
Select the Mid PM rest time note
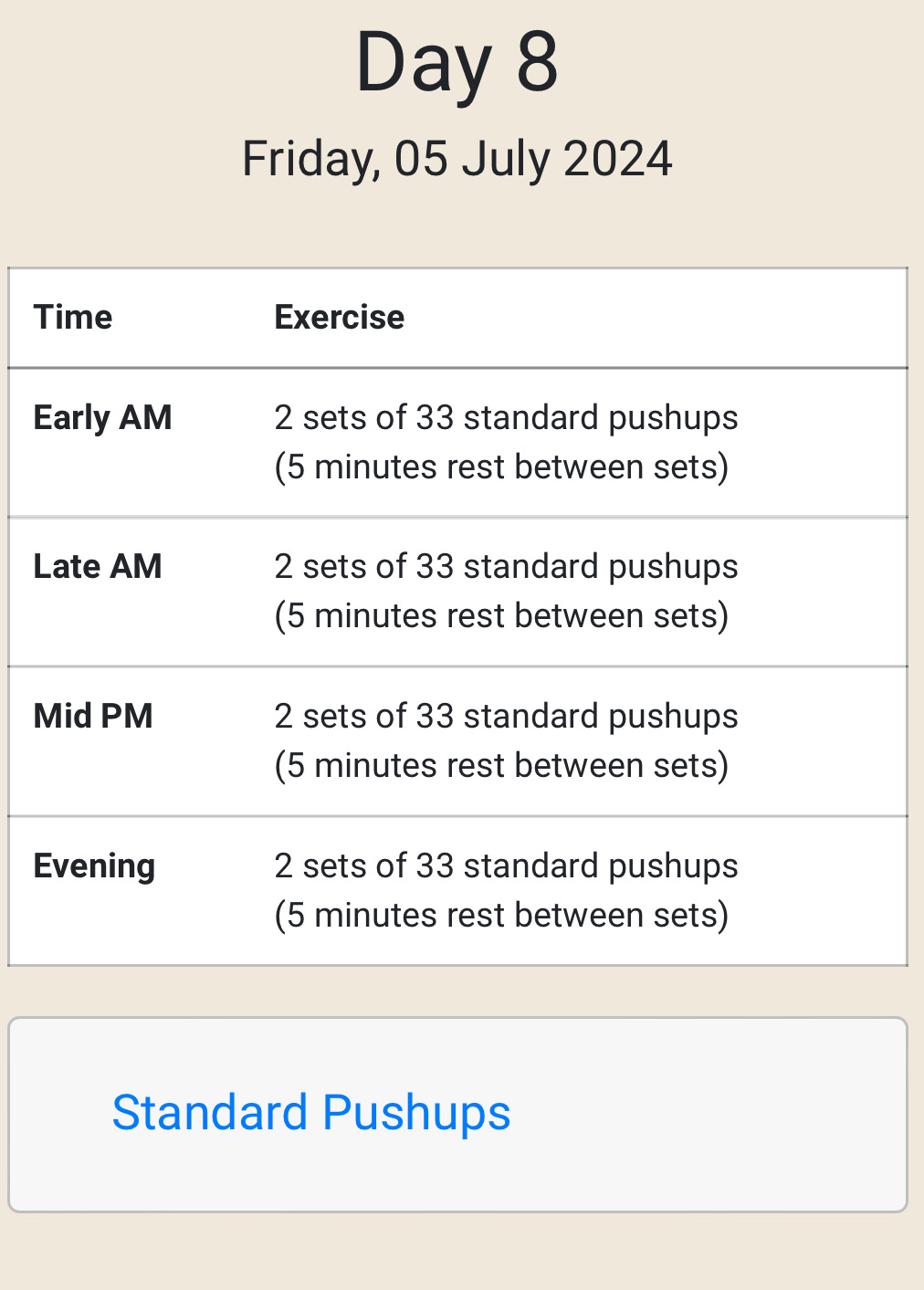501,765
